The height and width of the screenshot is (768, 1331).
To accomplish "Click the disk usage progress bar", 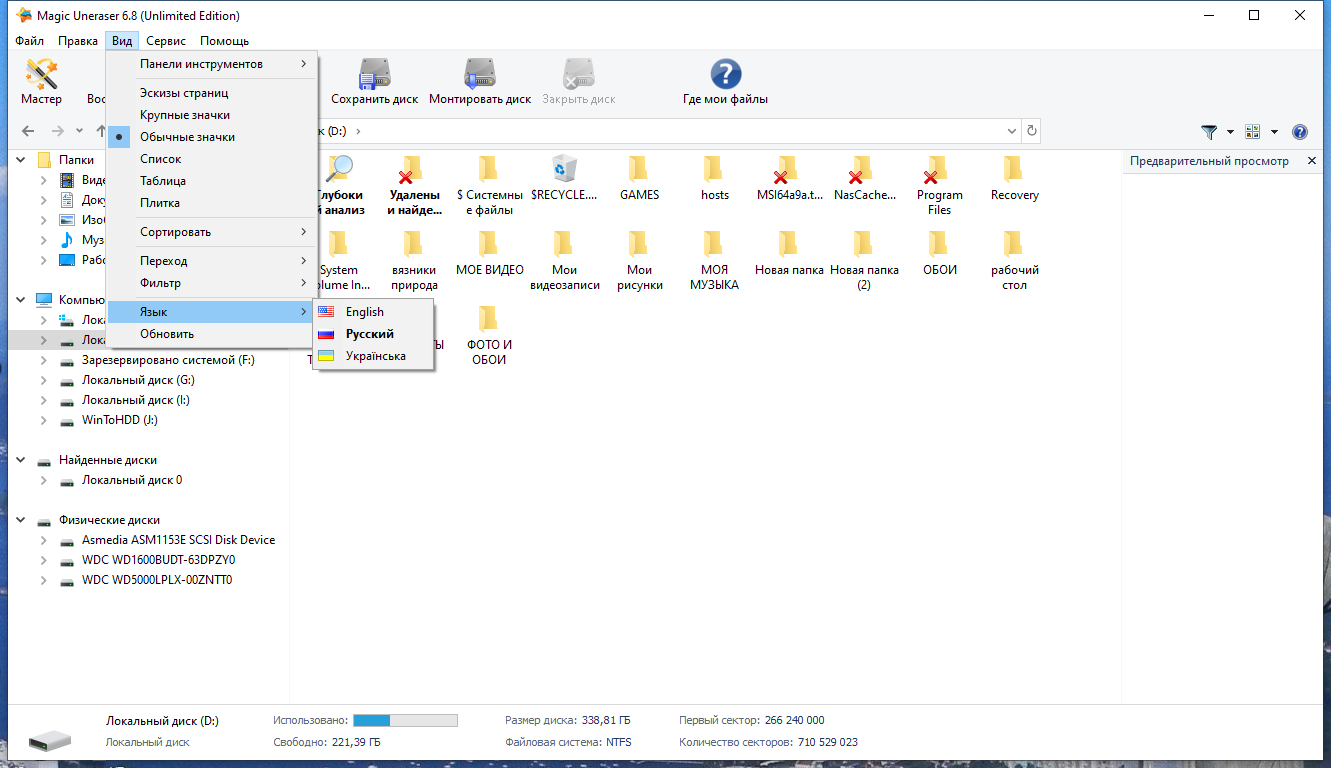I will (405, 720).
